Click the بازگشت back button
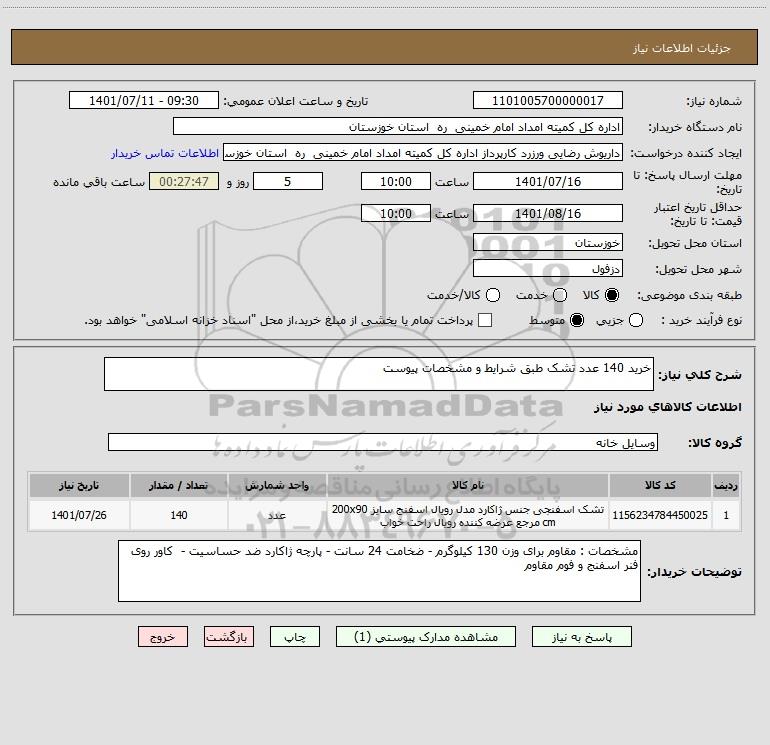 229,637
